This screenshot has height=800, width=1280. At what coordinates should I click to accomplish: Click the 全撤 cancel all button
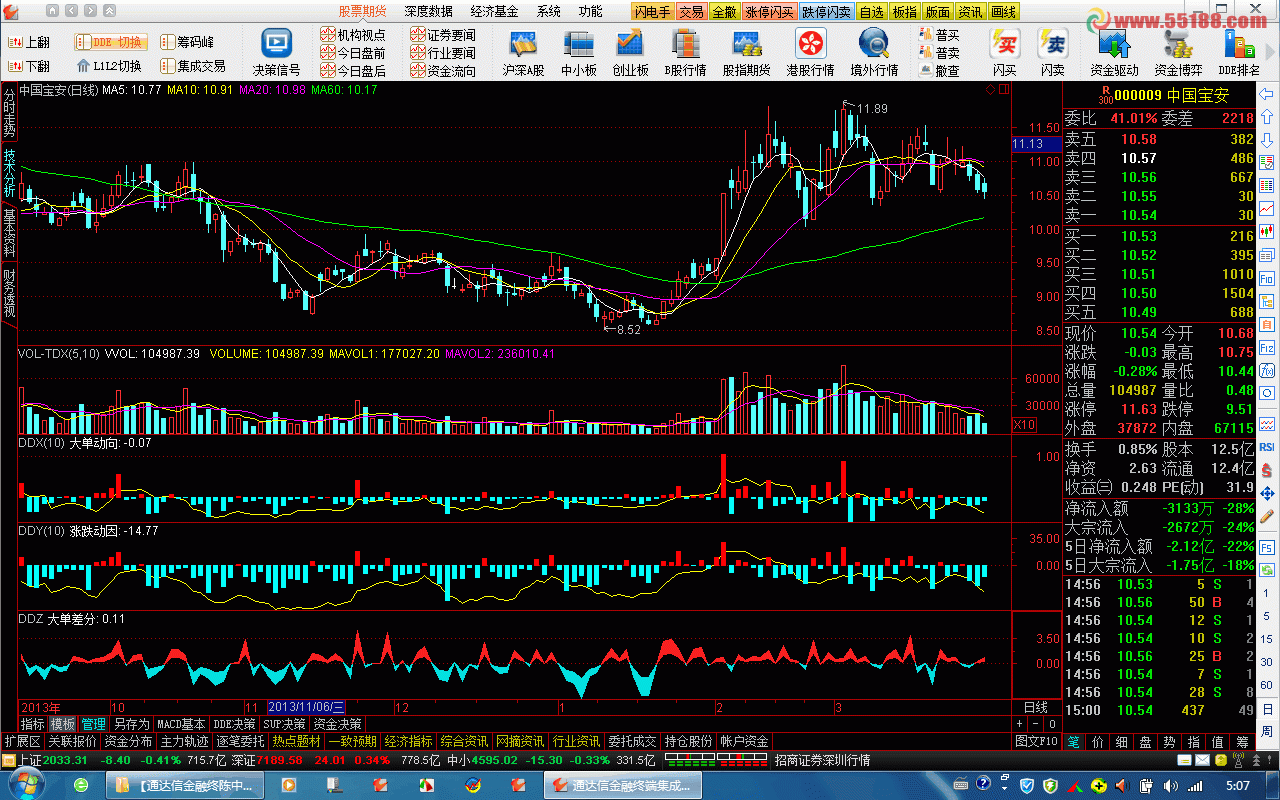pyautogui.click(x=724, y=12)
